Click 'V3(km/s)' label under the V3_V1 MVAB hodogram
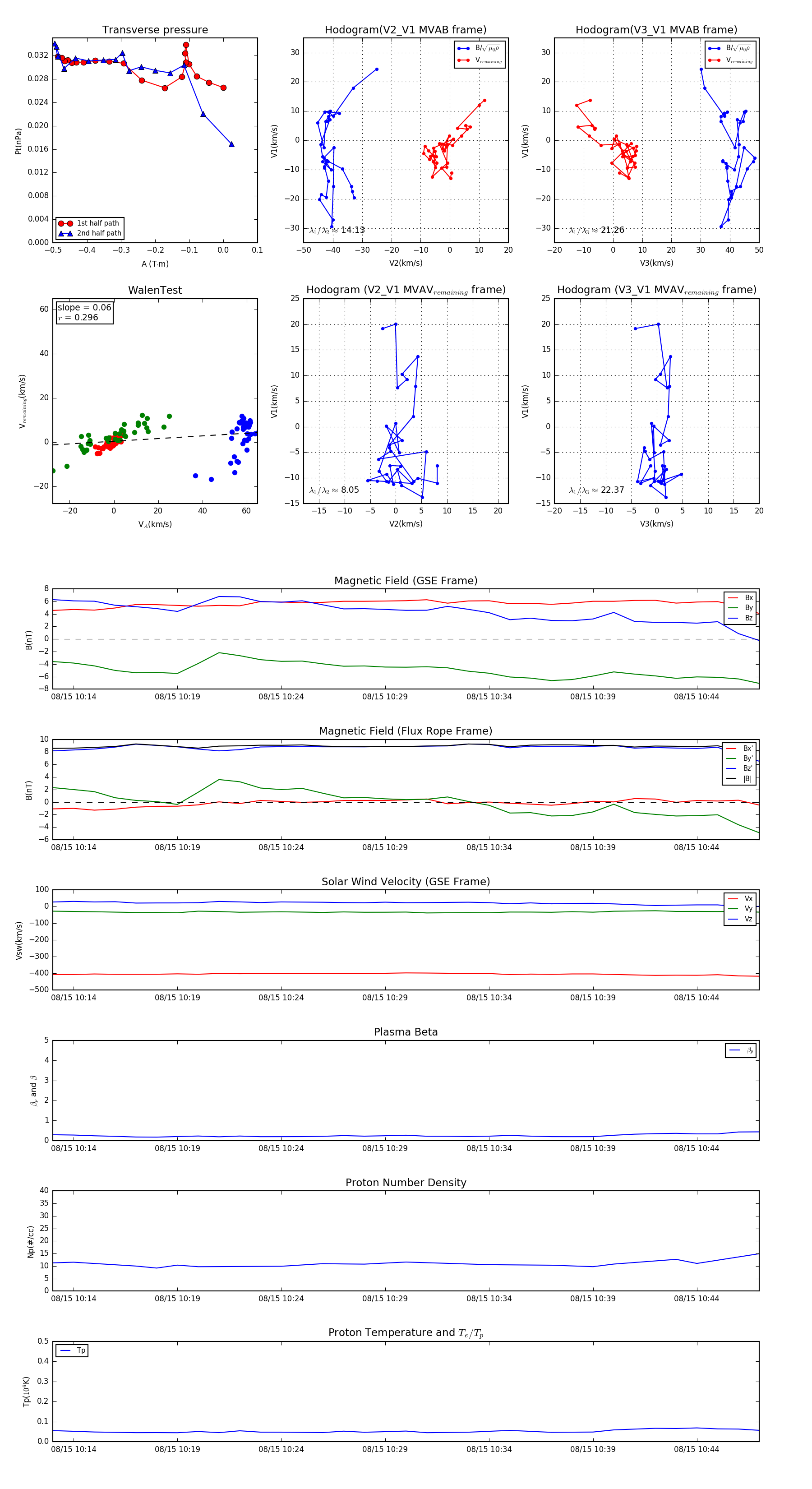This screenshot has height=1489, width=812. pos(656,264)
